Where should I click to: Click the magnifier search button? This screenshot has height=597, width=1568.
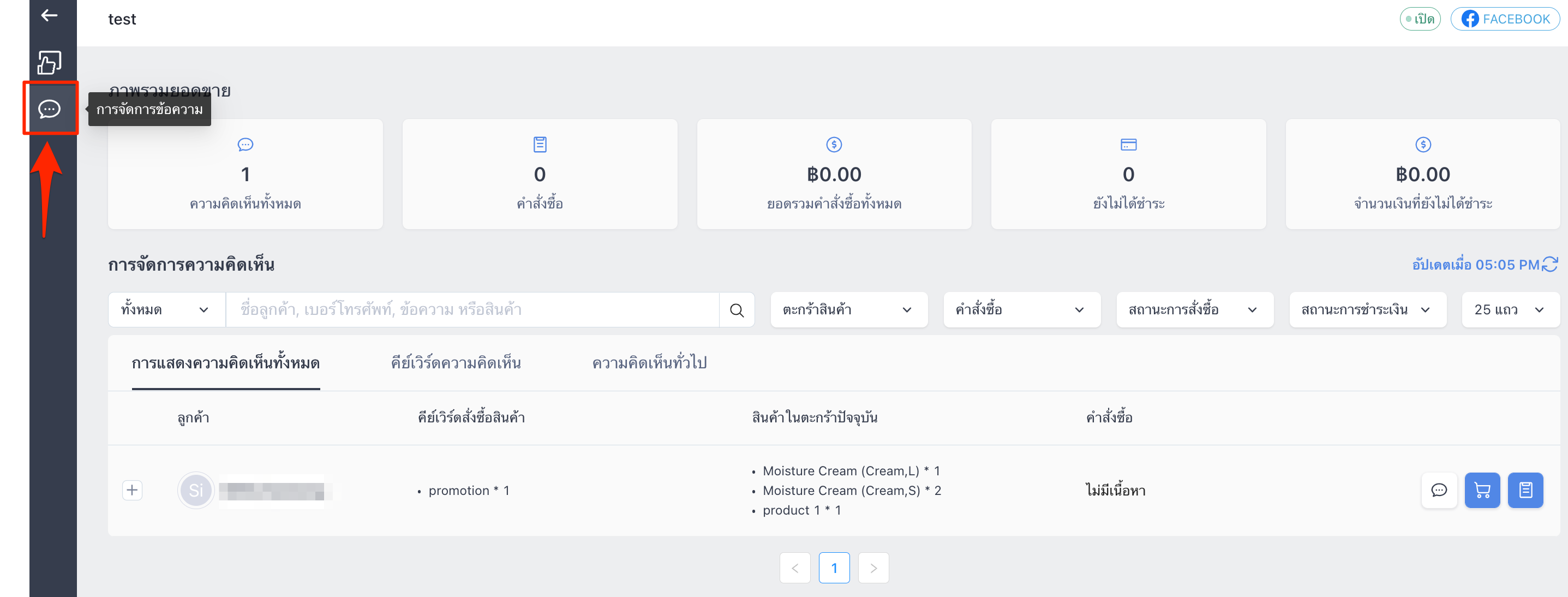tap(737, 310)
